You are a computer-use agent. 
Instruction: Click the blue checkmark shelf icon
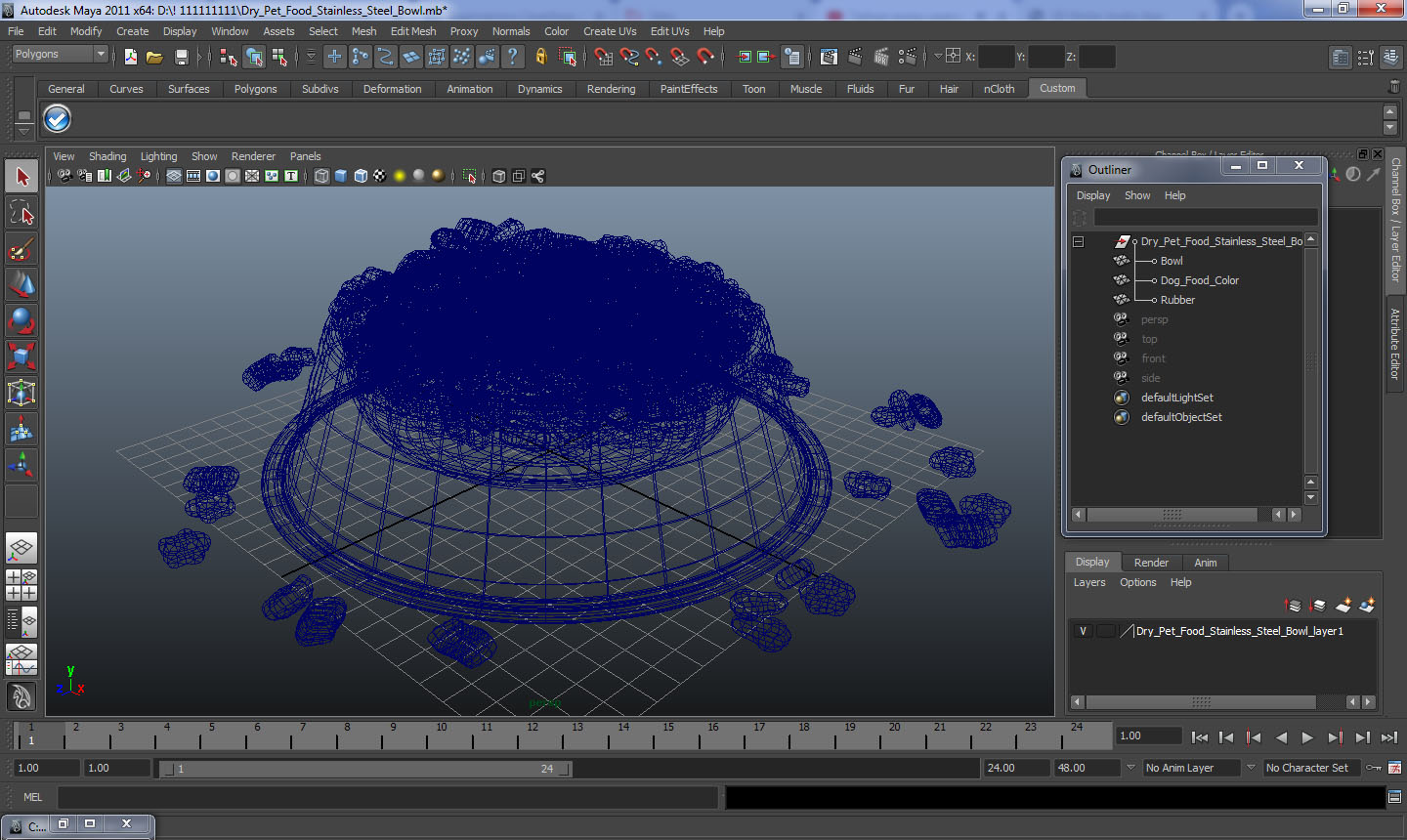click(x=58, y=119)
